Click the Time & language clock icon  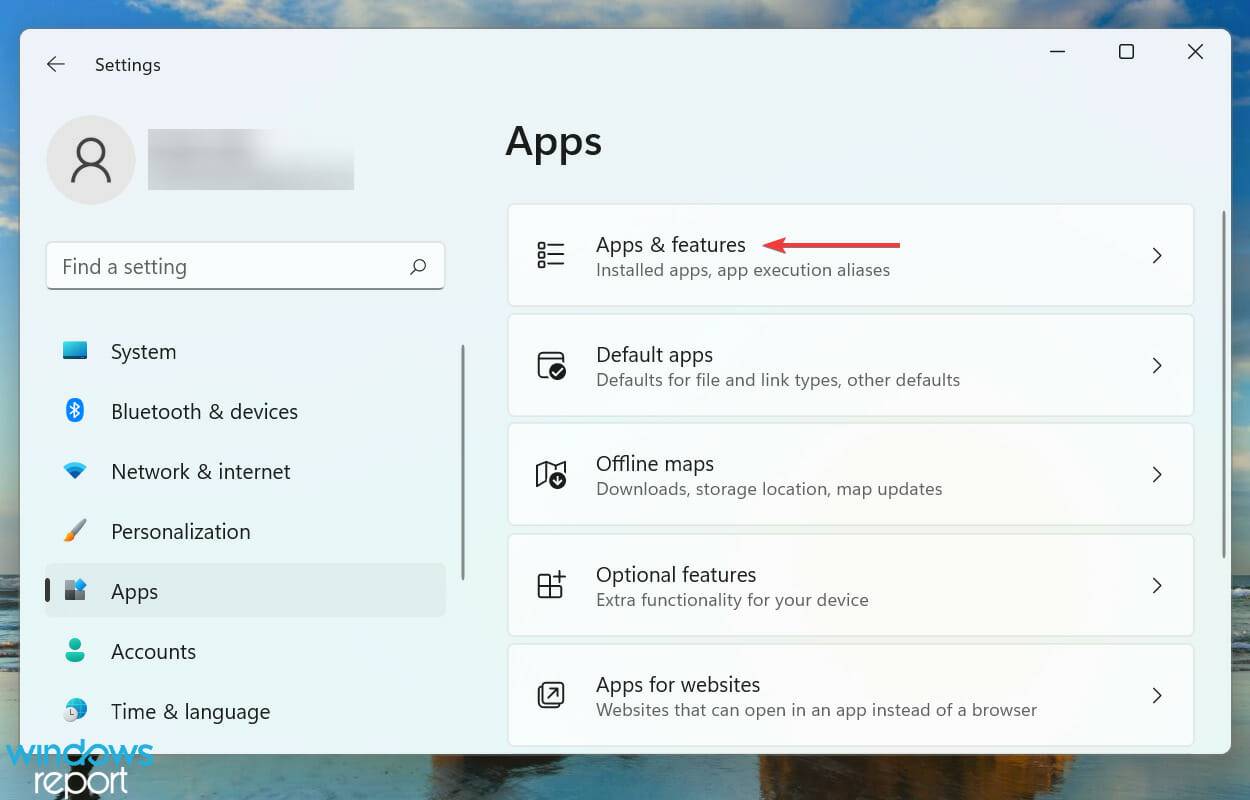coord(74,711)
